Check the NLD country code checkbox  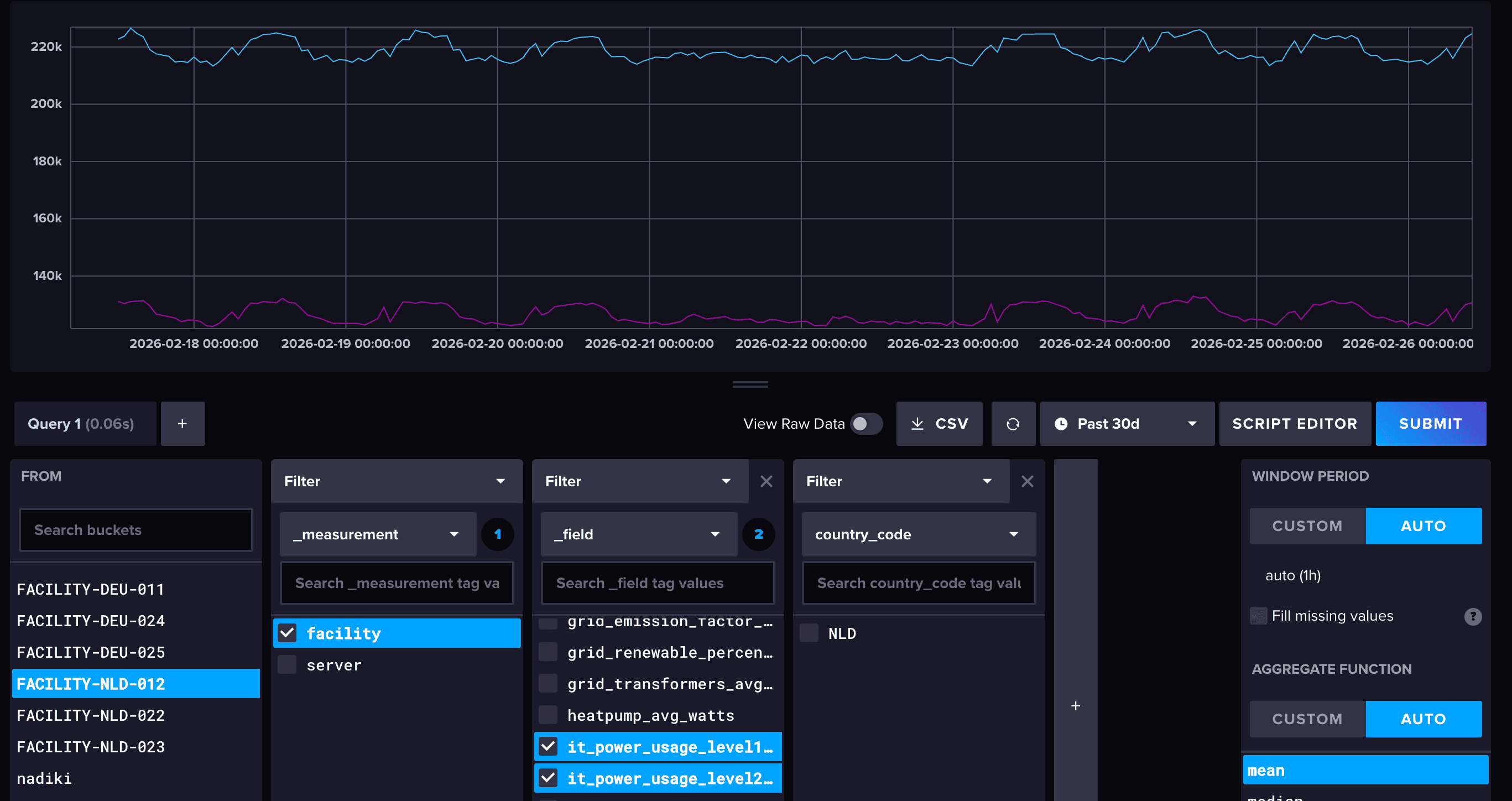(809, 632)
